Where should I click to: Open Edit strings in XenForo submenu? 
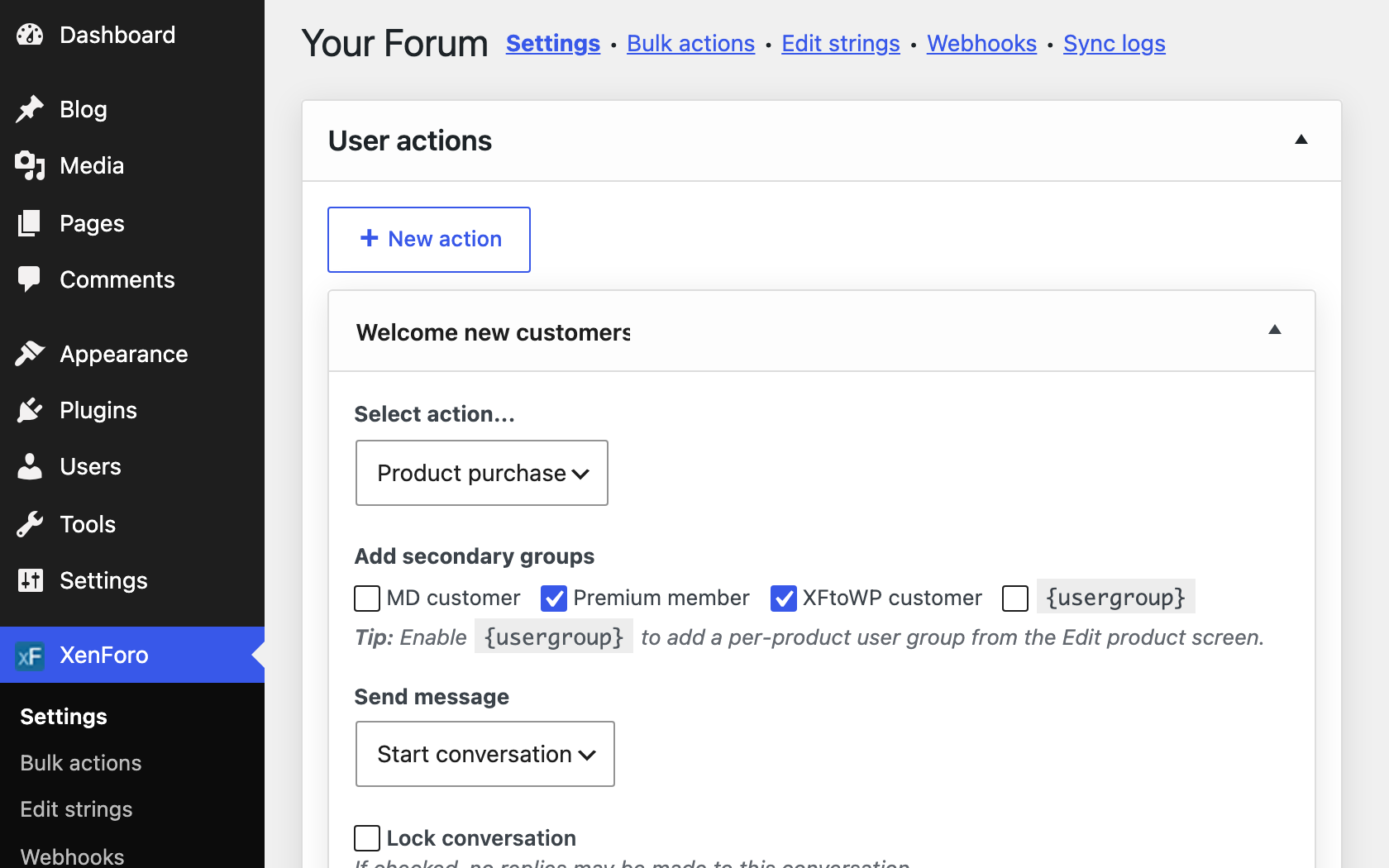click(76, 809)
